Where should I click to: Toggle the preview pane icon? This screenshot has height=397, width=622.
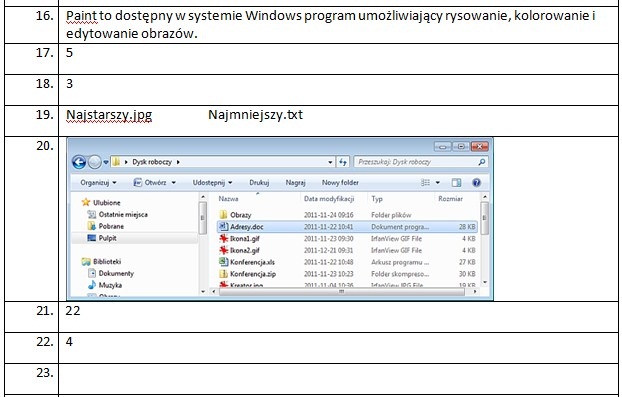tap(457, 182)
